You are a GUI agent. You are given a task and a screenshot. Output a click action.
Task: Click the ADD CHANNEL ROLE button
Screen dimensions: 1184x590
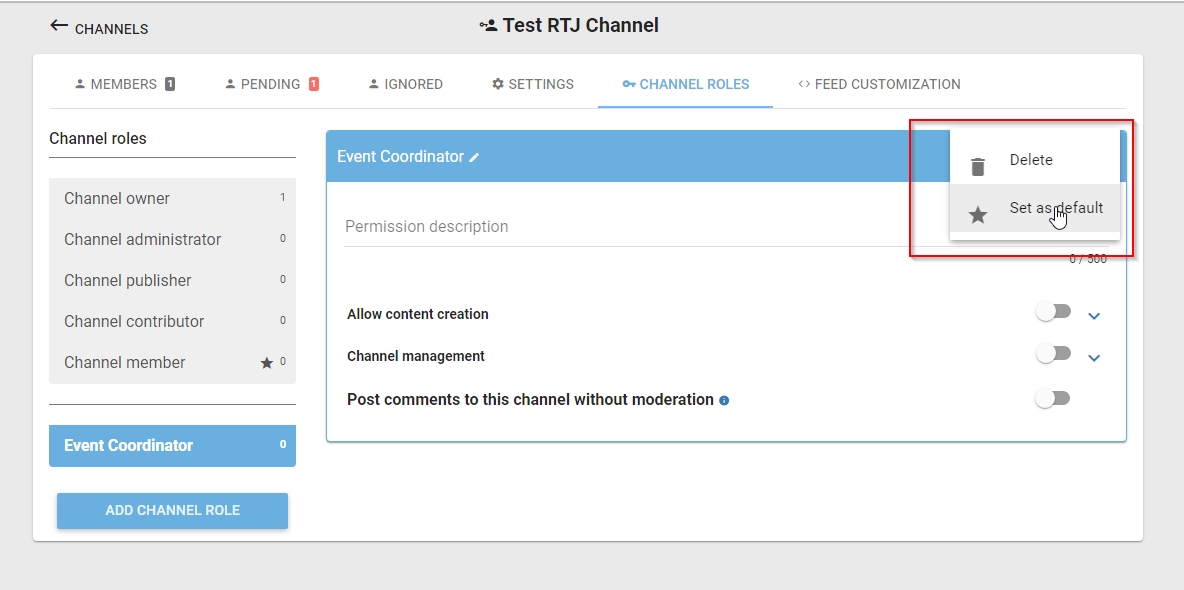click(172, 510)
